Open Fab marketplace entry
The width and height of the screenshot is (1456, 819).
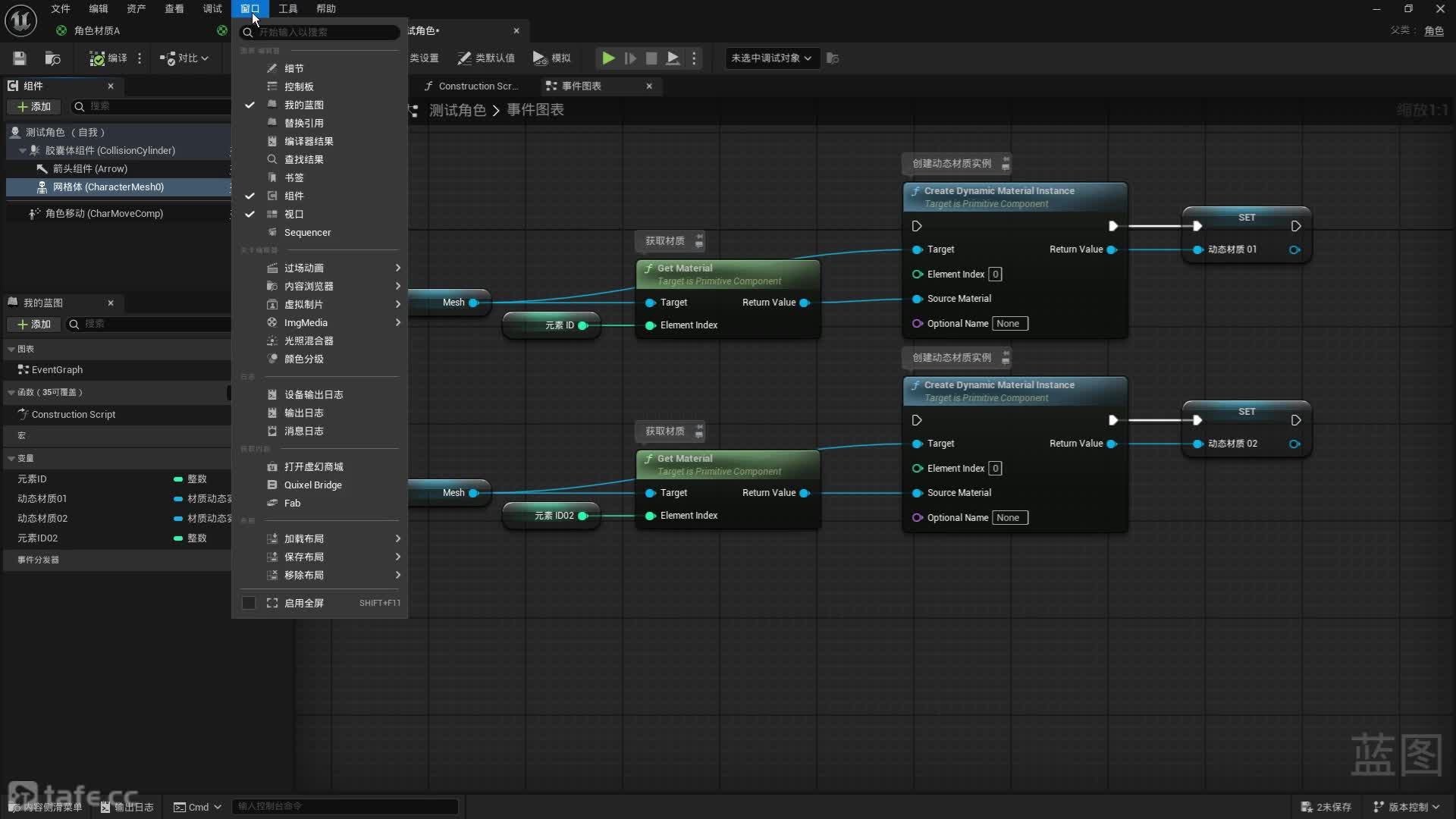[292, 503]
